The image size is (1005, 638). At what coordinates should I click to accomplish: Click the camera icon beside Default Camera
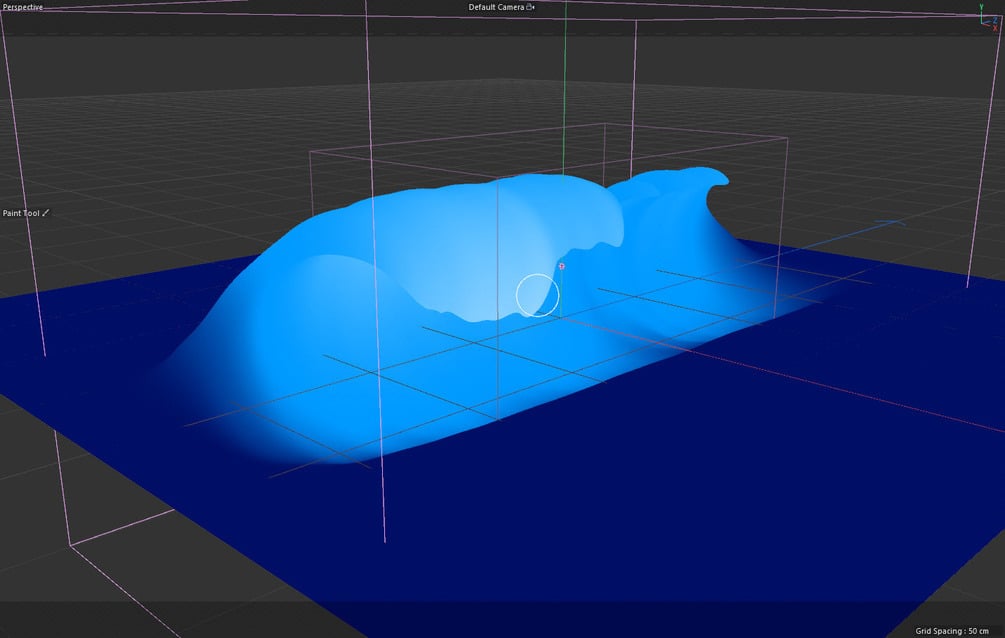tap(530, 7)
